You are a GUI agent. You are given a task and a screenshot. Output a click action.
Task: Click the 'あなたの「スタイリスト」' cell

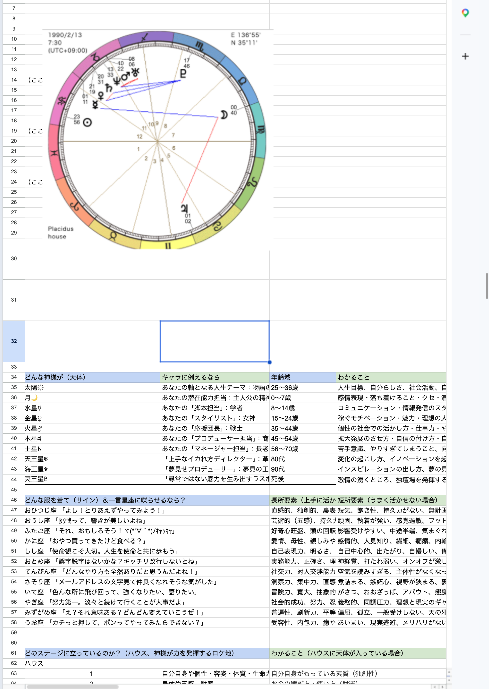pyautogui.click(x=215, y=418)
